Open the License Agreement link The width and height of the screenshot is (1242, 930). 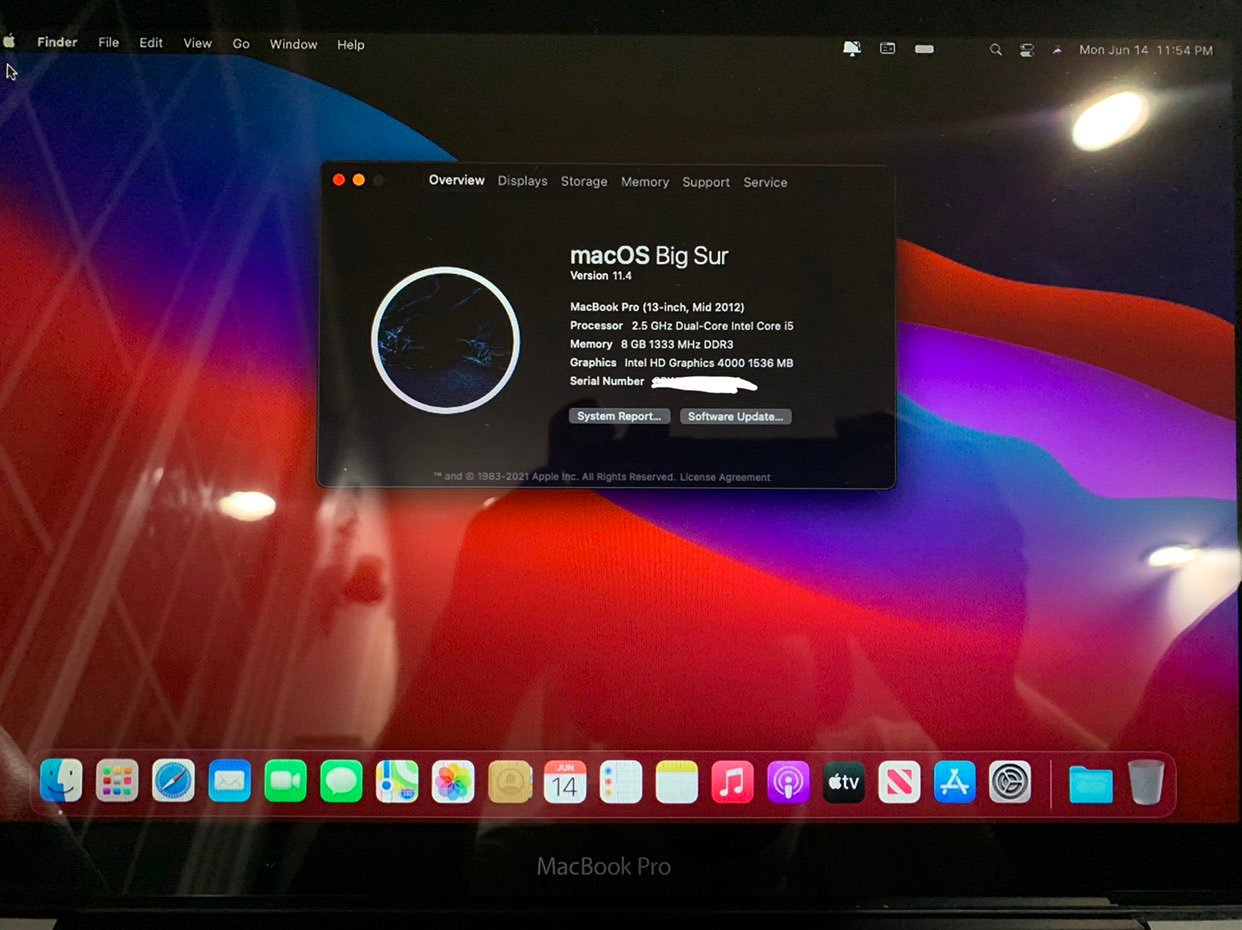pos(725,477)
